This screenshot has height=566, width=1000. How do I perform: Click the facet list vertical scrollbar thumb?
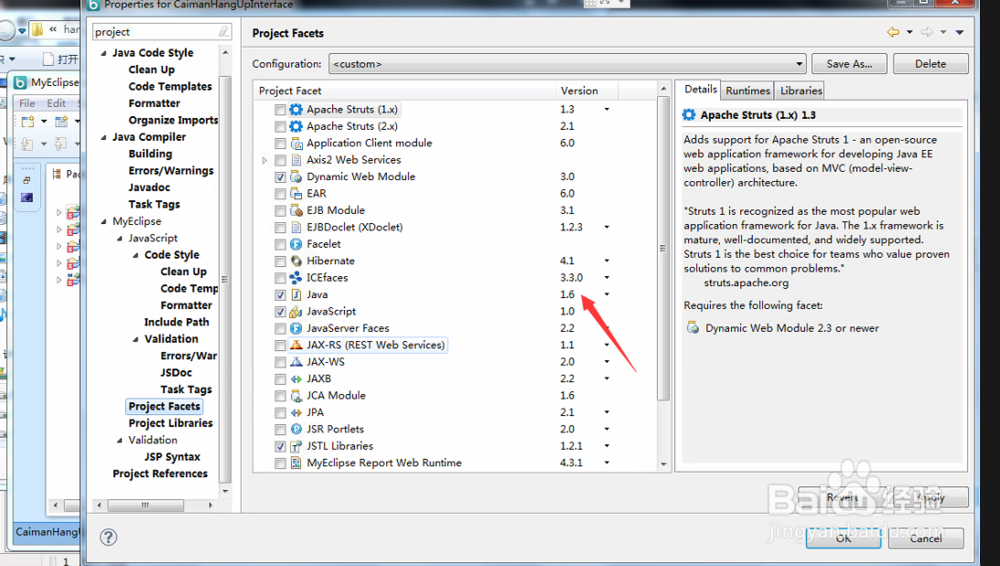[x=663, y=248]
